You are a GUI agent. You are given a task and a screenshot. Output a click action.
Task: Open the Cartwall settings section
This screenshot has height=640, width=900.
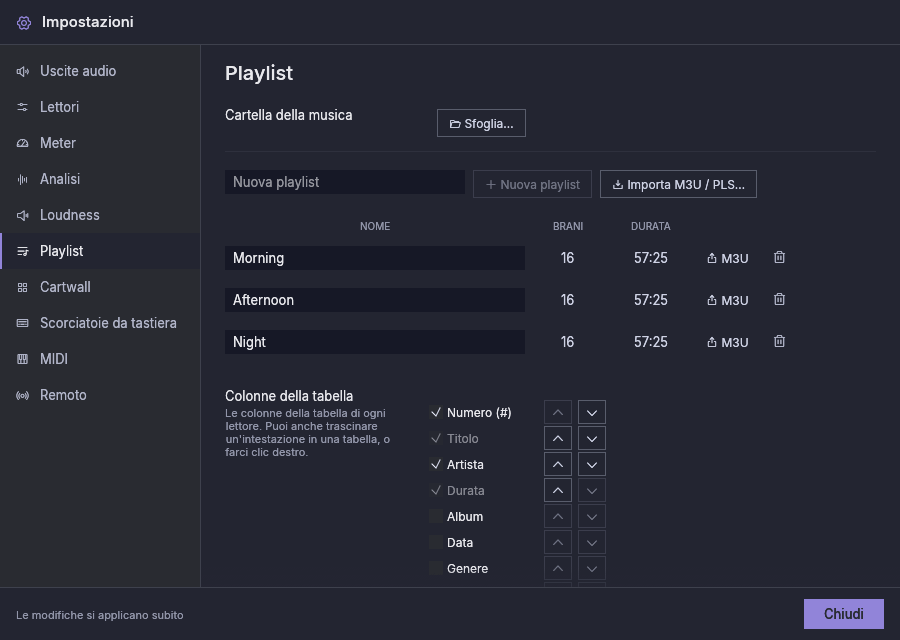pyautogui.click(x=100, y=287)
